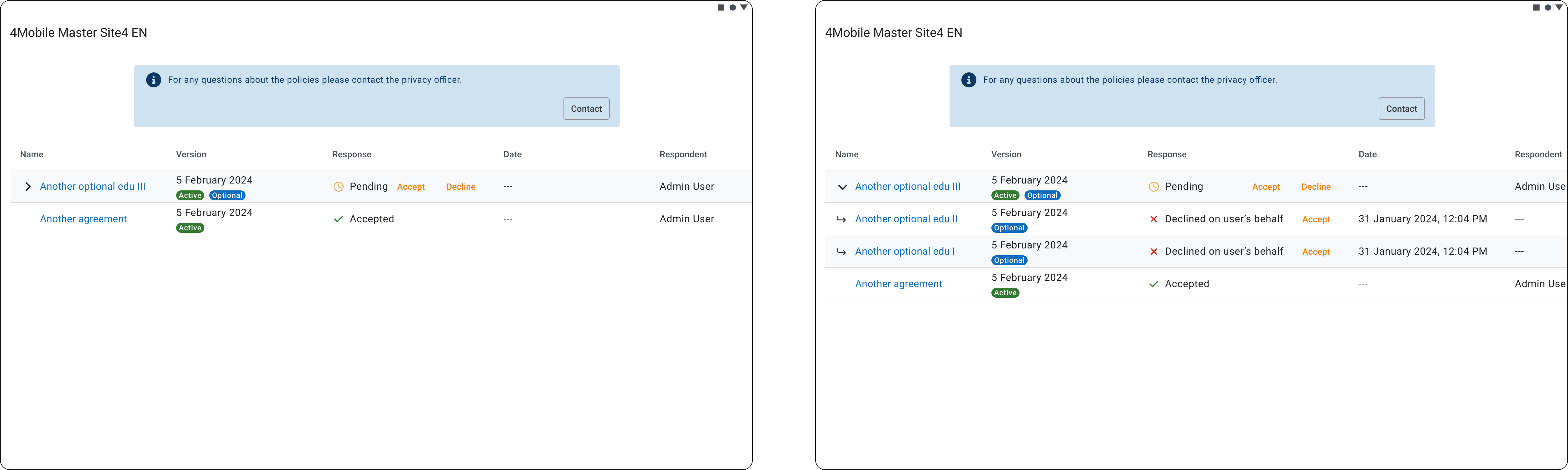Click pending clock icon in left window
The width and height of the screenshot is (1568, 470).
pos(339,187)
